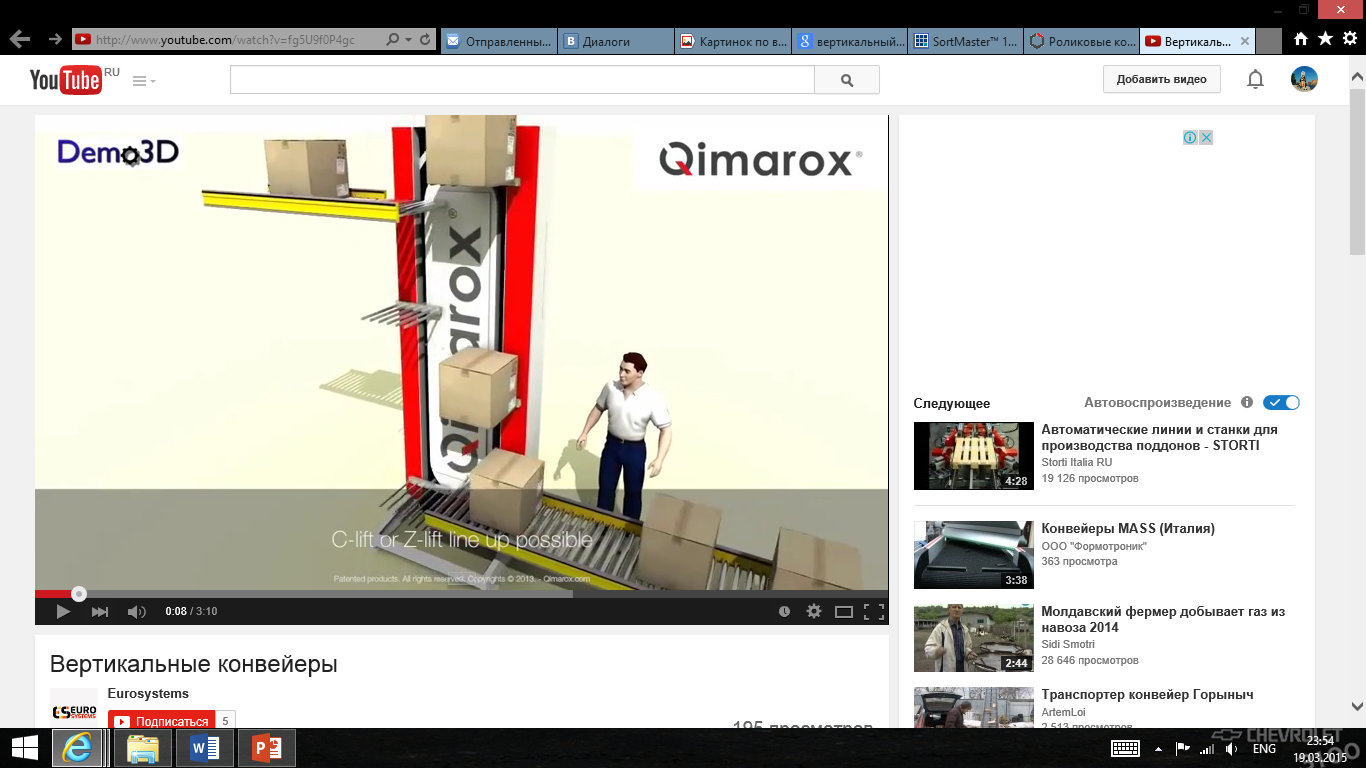The image size is (1366, 768).
Task: Click Добавить видео button
Action: (x=1162, y=79)
